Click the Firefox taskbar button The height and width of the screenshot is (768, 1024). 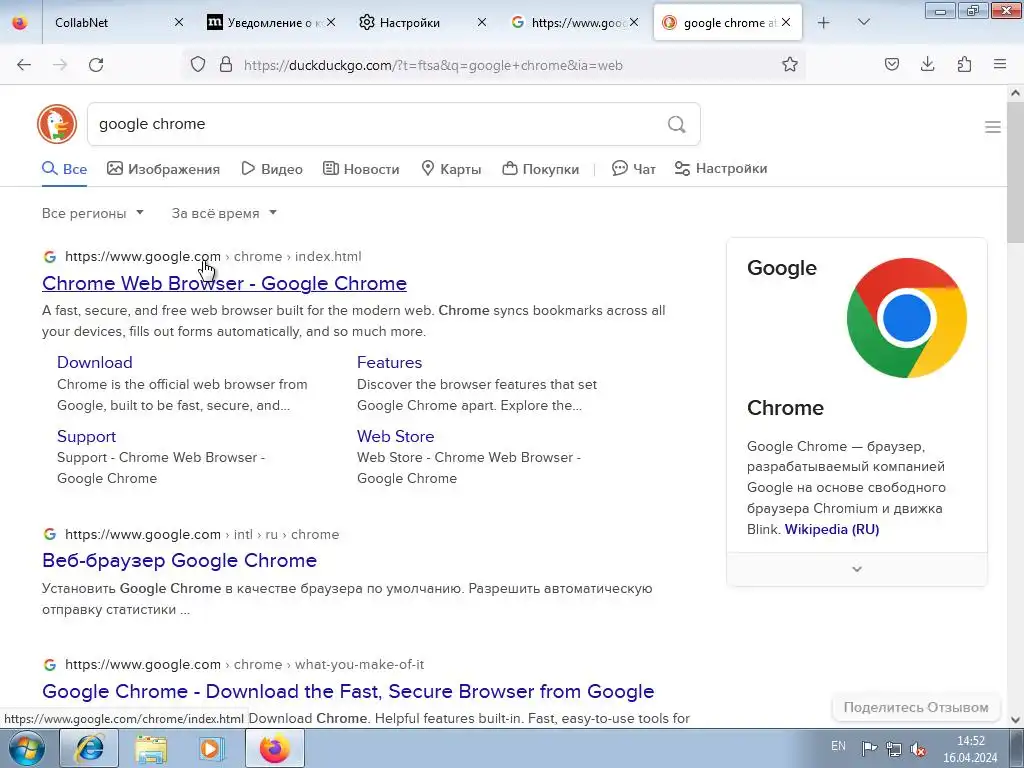coord(274,748)
